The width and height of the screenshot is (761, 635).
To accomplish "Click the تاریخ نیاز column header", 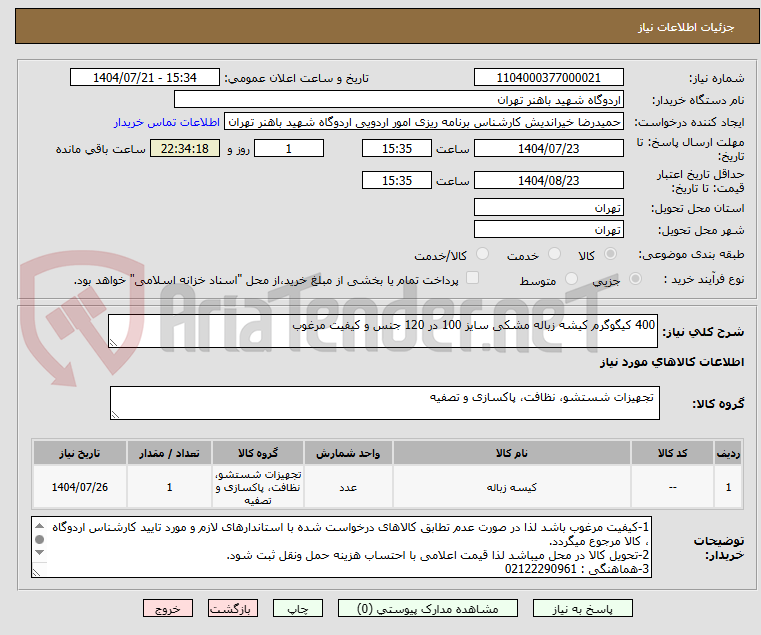I will tap(80, 453).
